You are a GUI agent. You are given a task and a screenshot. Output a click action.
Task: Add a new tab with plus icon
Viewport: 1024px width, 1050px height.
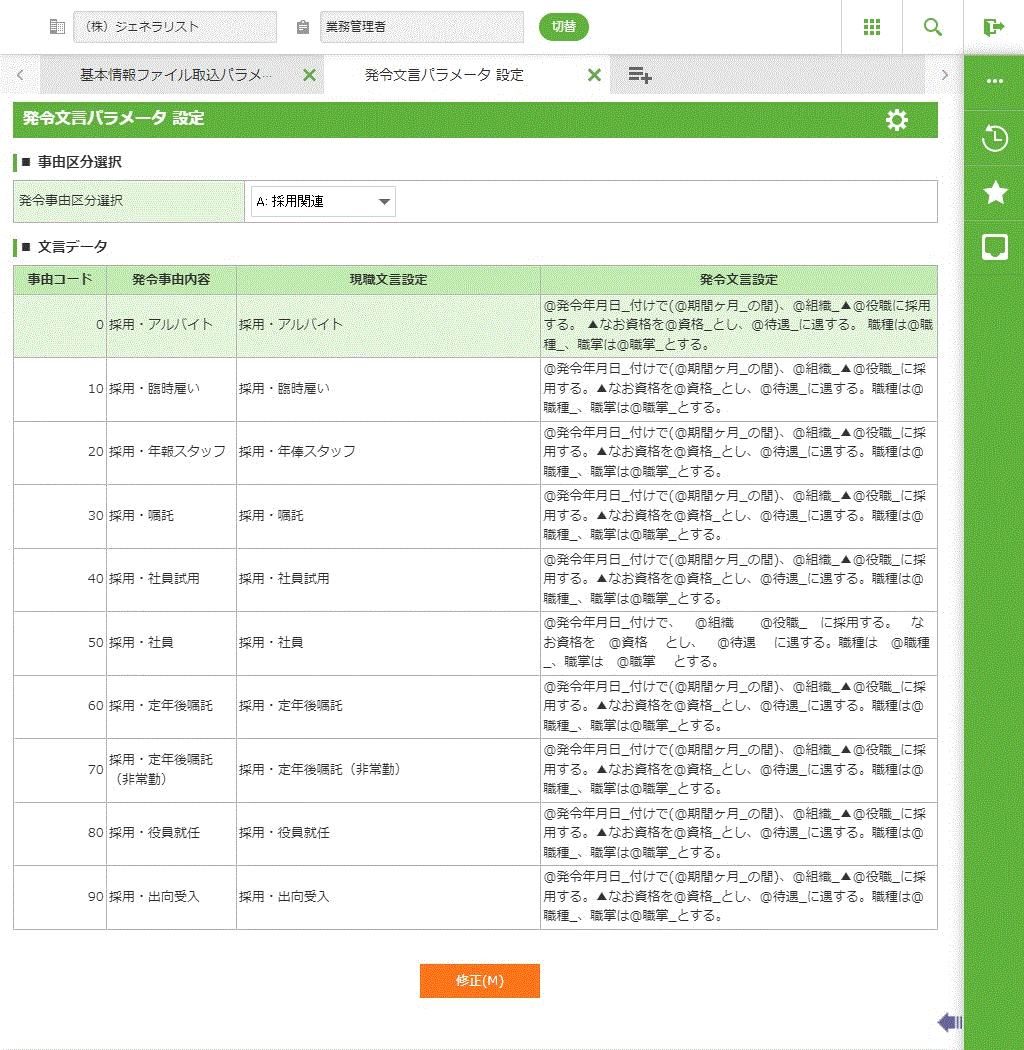pos(640,75)
